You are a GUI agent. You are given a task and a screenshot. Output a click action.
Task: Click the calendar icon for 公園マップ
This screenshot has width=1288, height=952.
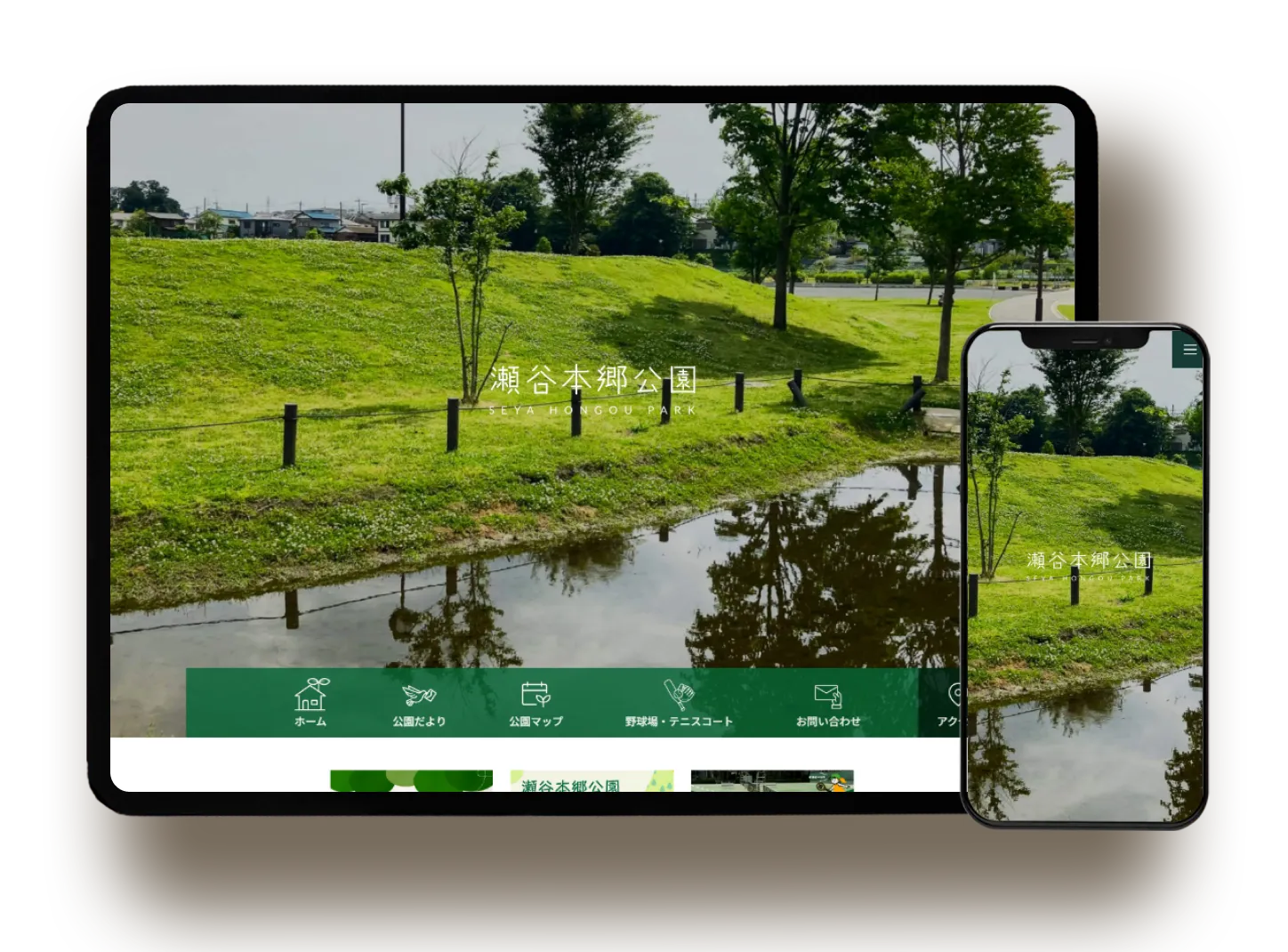[535, 693]
